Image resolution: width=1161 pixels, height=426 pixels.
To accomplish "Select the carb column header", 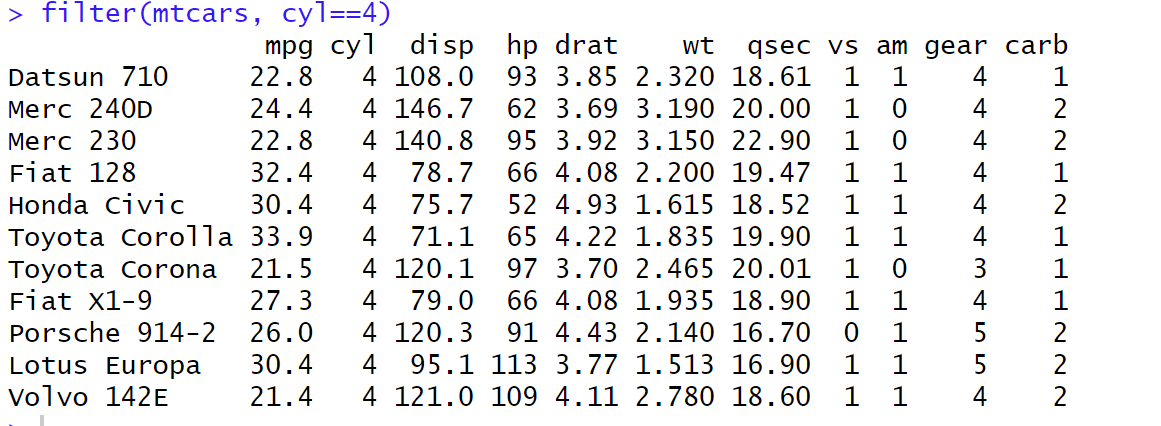I will coord(1036,46).
